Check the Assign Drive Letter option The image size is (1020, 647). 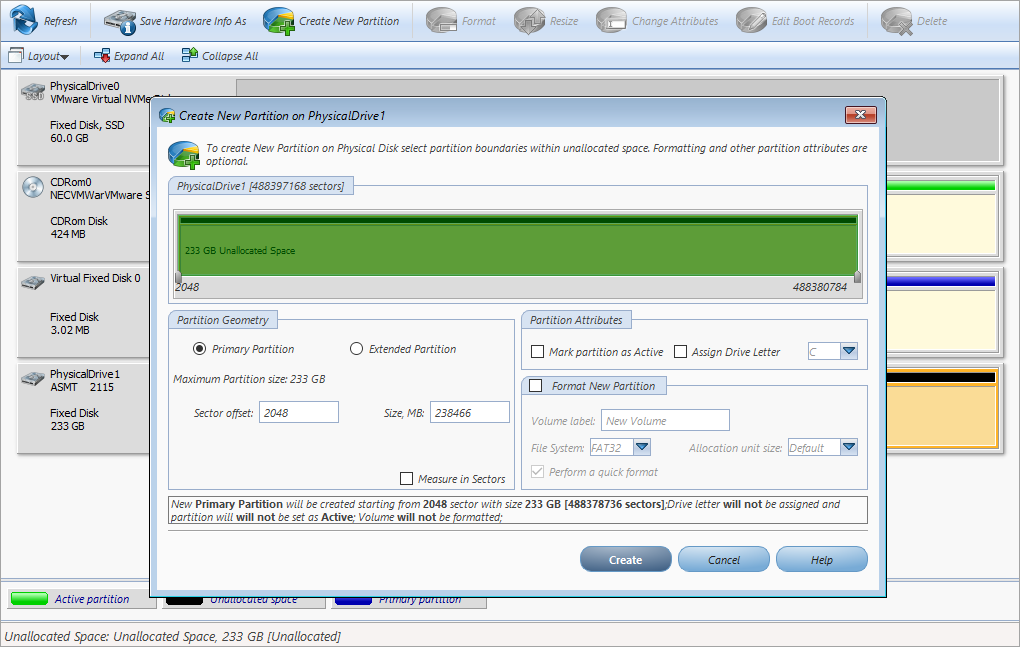[x=681, y=352]
